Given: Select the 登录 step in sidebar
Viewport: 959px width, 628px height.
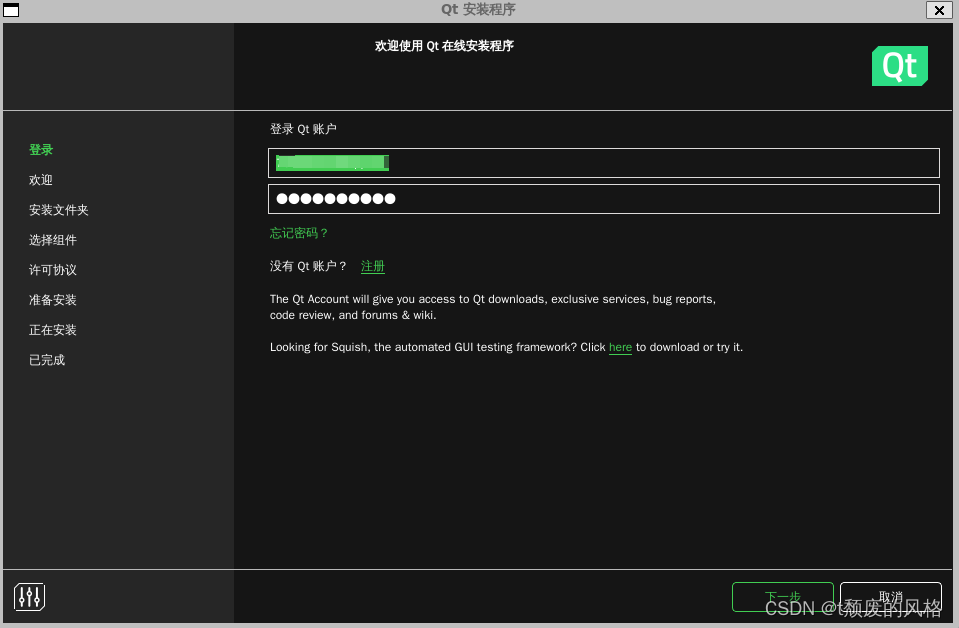Looking at the screenshot, I should click(41, 150).
